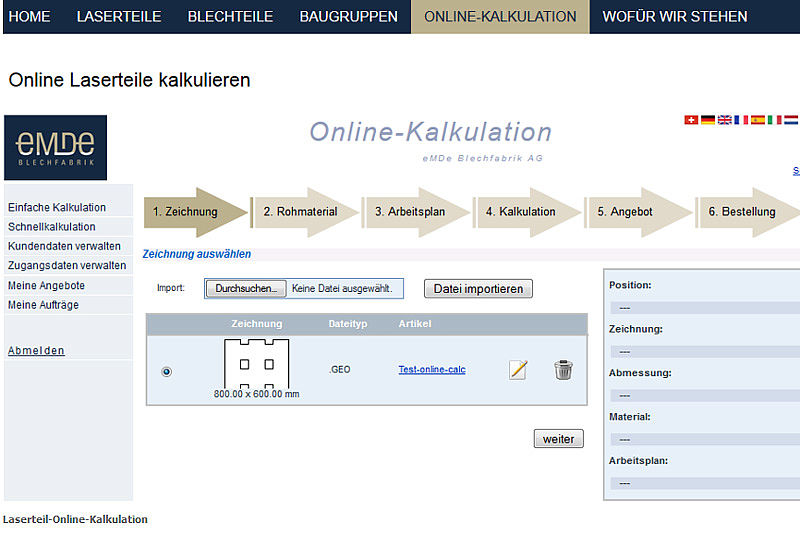800x535 pixels.
Task: Open Schnellkalkulation in the sidebar
Action: point(52,227)
